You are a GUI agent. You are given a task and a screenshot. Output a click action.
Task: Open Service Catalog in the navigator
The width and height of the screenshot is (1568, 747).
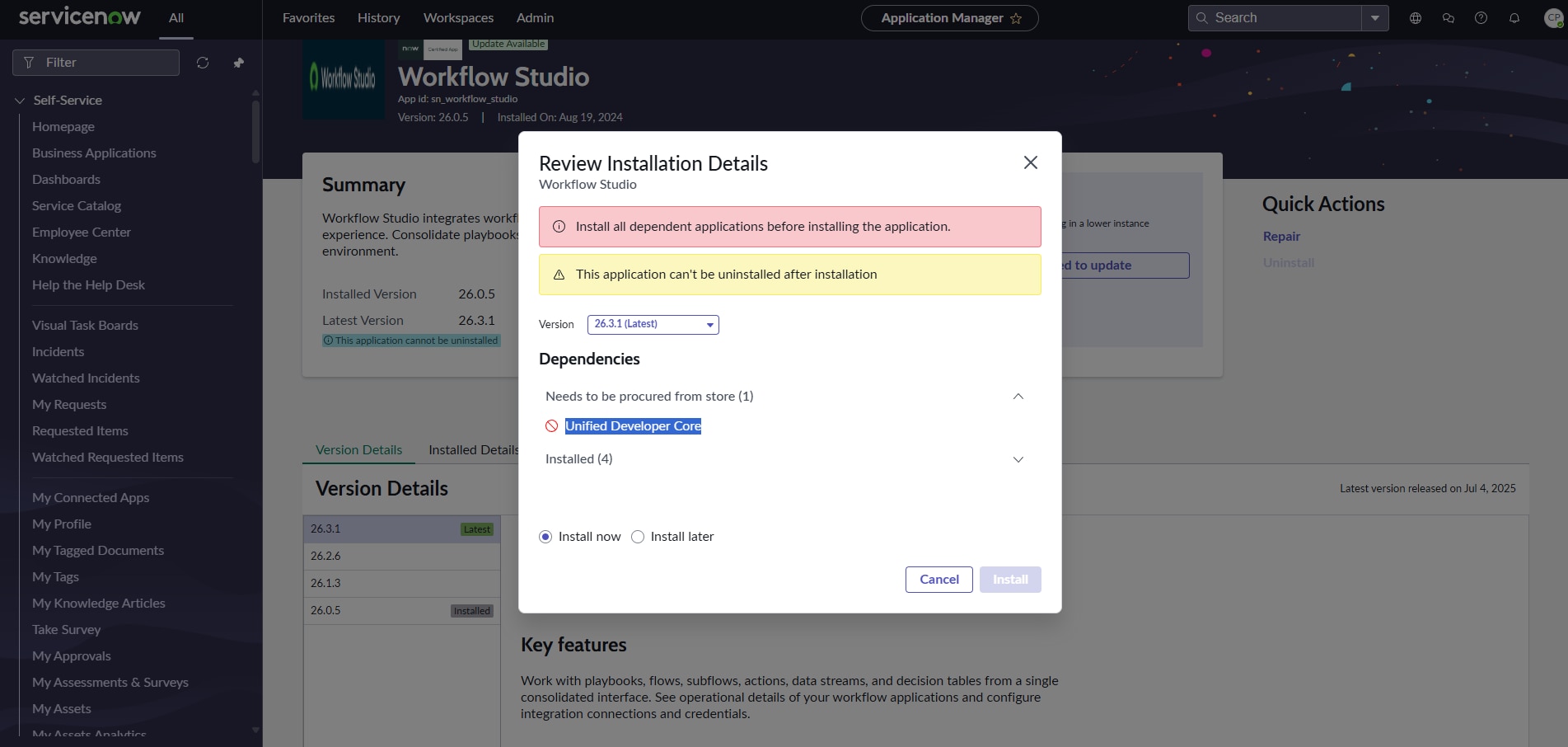tap(77, 206)
